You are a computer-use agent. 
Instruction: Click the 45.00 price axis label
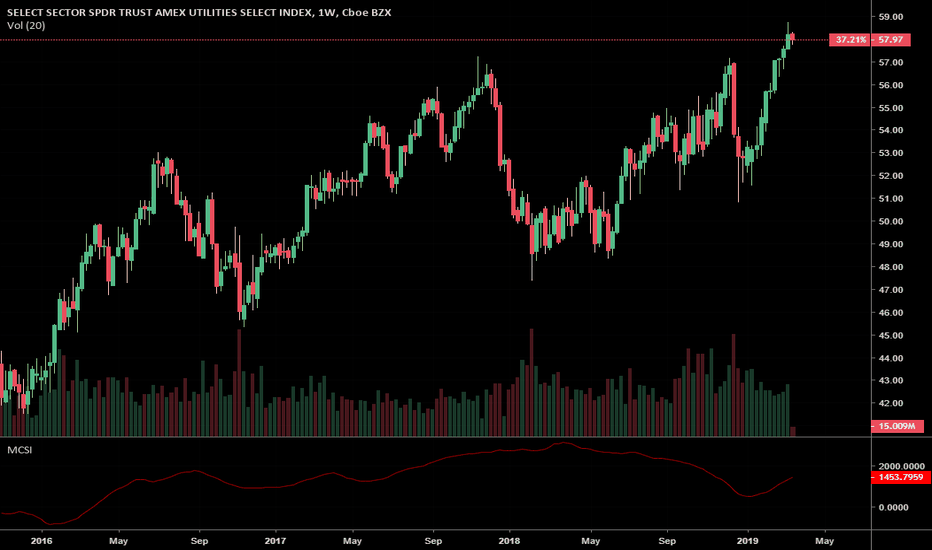point(891,335)
